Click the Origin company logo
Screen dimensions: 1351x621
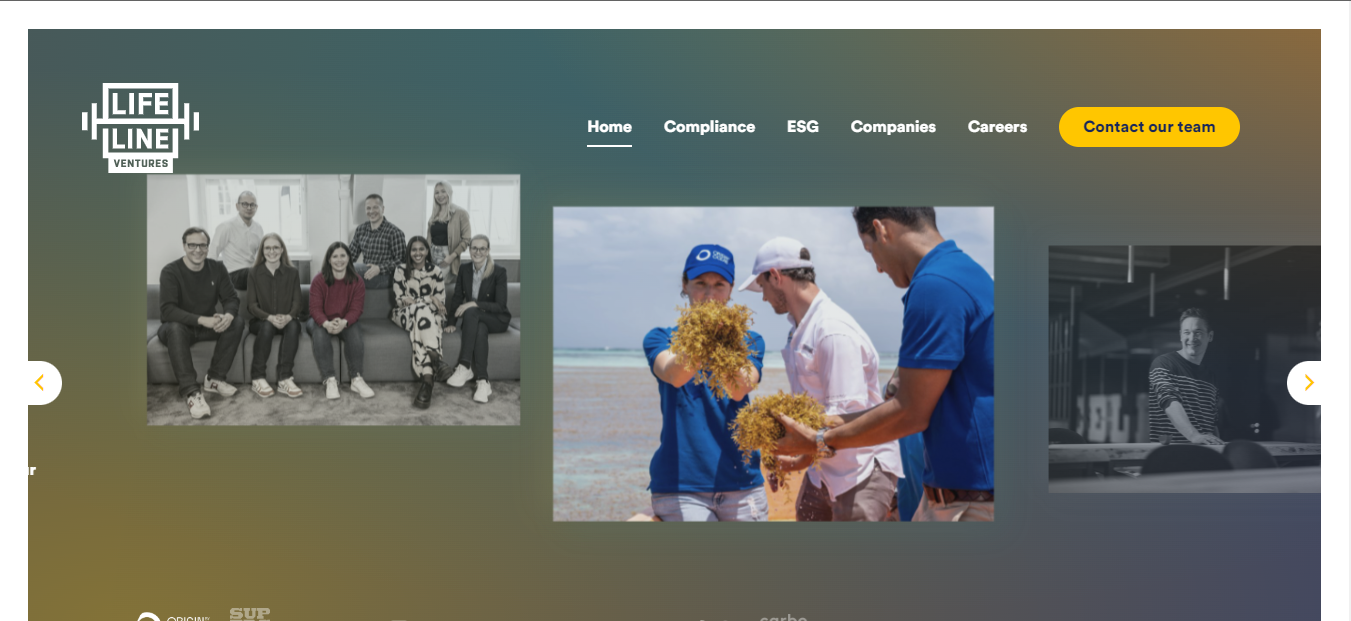coord(173,617)
